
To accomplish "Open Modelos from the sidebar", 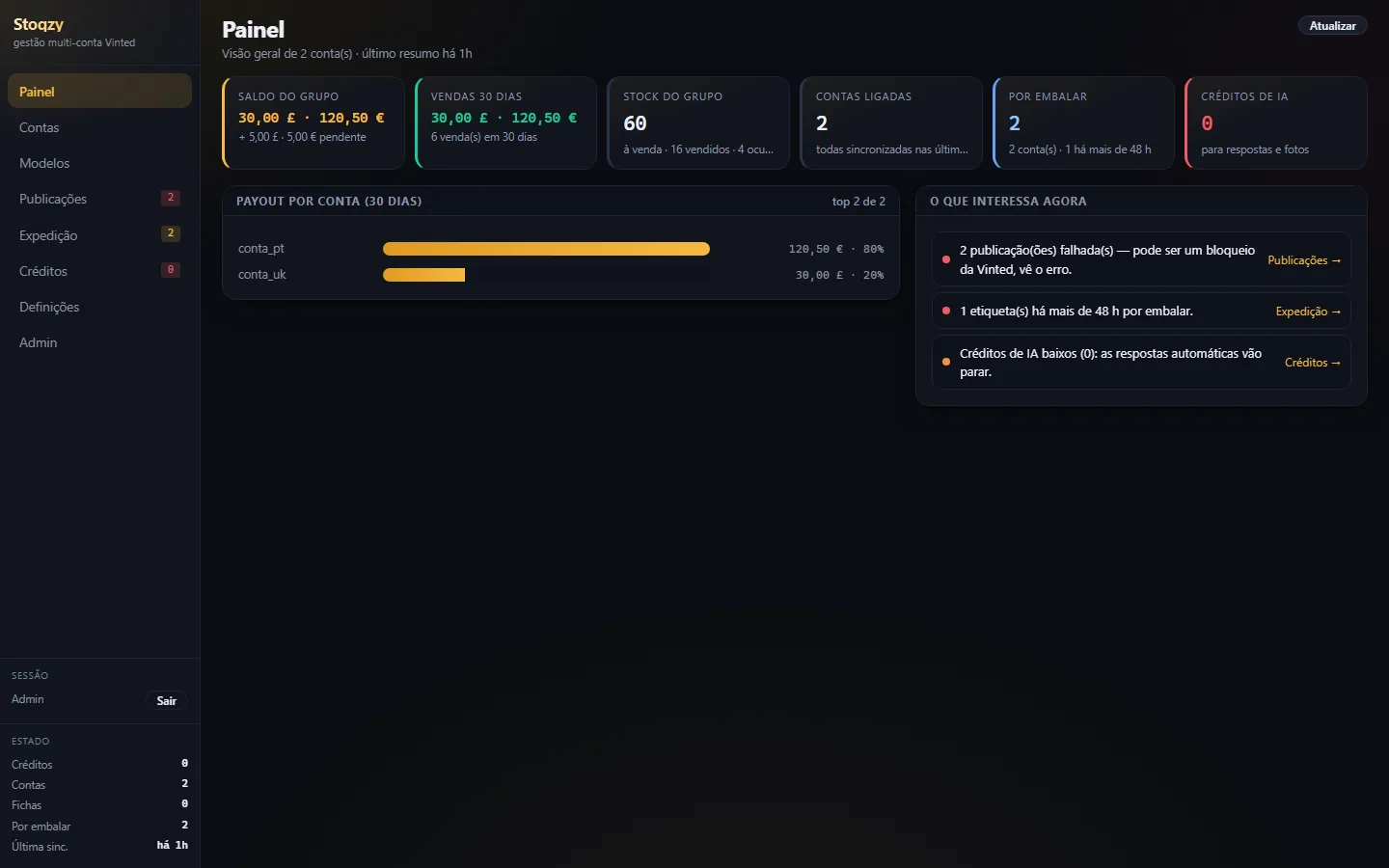I will 99,163.
